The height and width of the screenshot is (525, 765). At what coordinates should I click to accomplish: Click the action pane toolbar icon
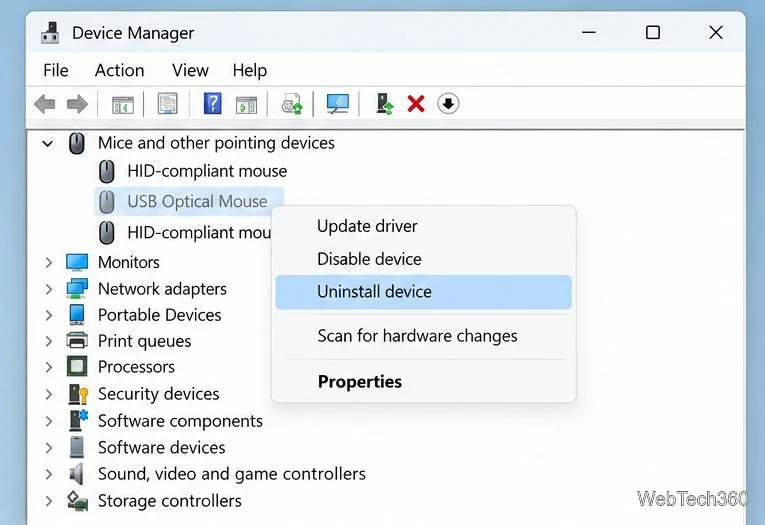(246, 104)
